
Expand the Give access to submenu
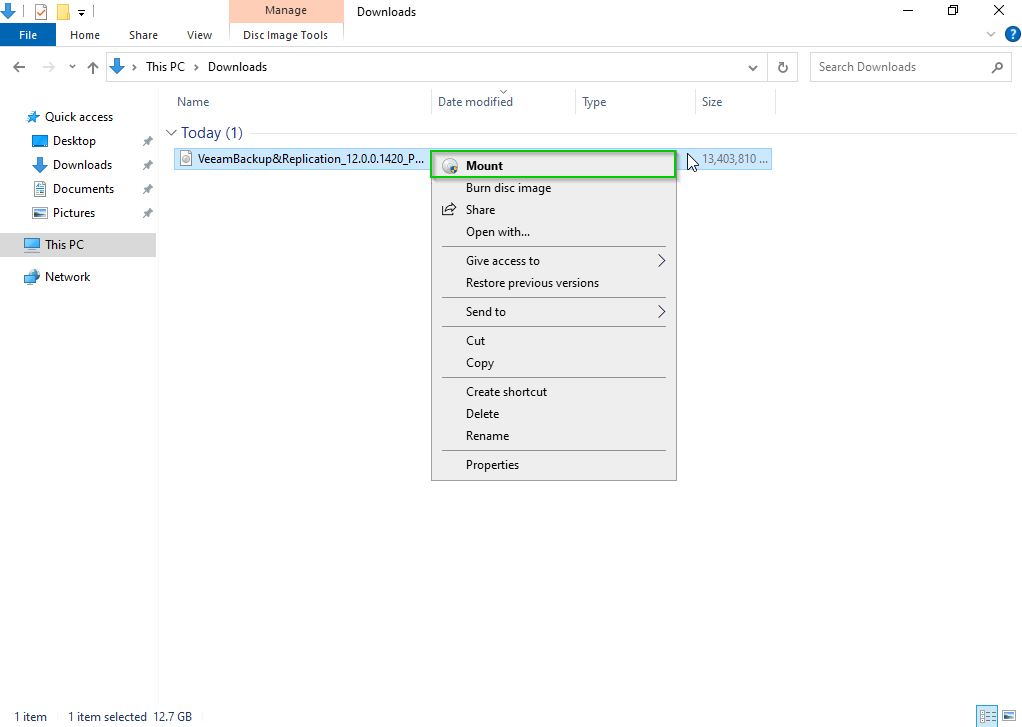661,261
